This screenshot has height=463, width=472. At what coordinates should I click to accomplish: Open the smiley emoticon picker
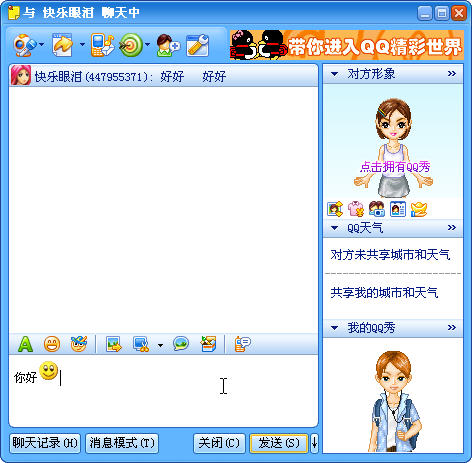pos(52,344)
